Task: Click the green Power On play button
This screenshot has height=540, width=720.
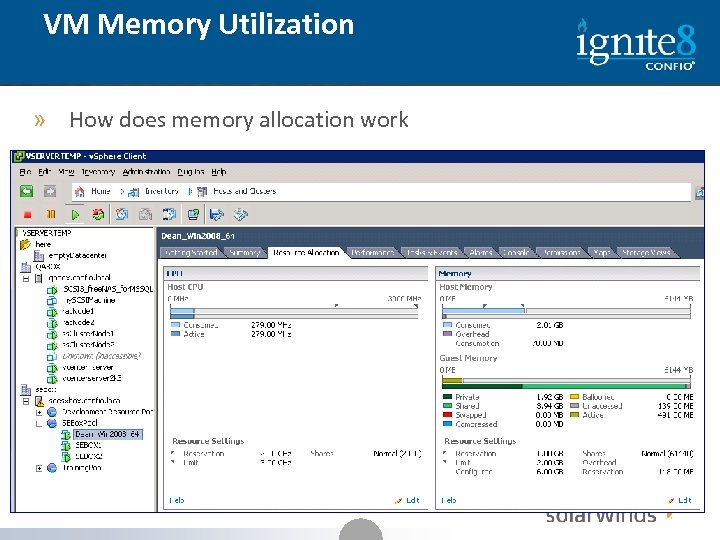Action: point(75,214)
